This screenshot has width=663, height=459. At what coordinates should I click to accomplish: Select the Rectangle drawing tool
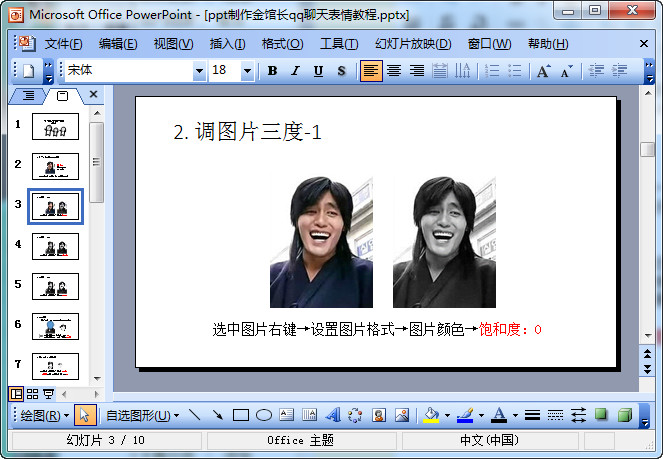pos(241,415)
